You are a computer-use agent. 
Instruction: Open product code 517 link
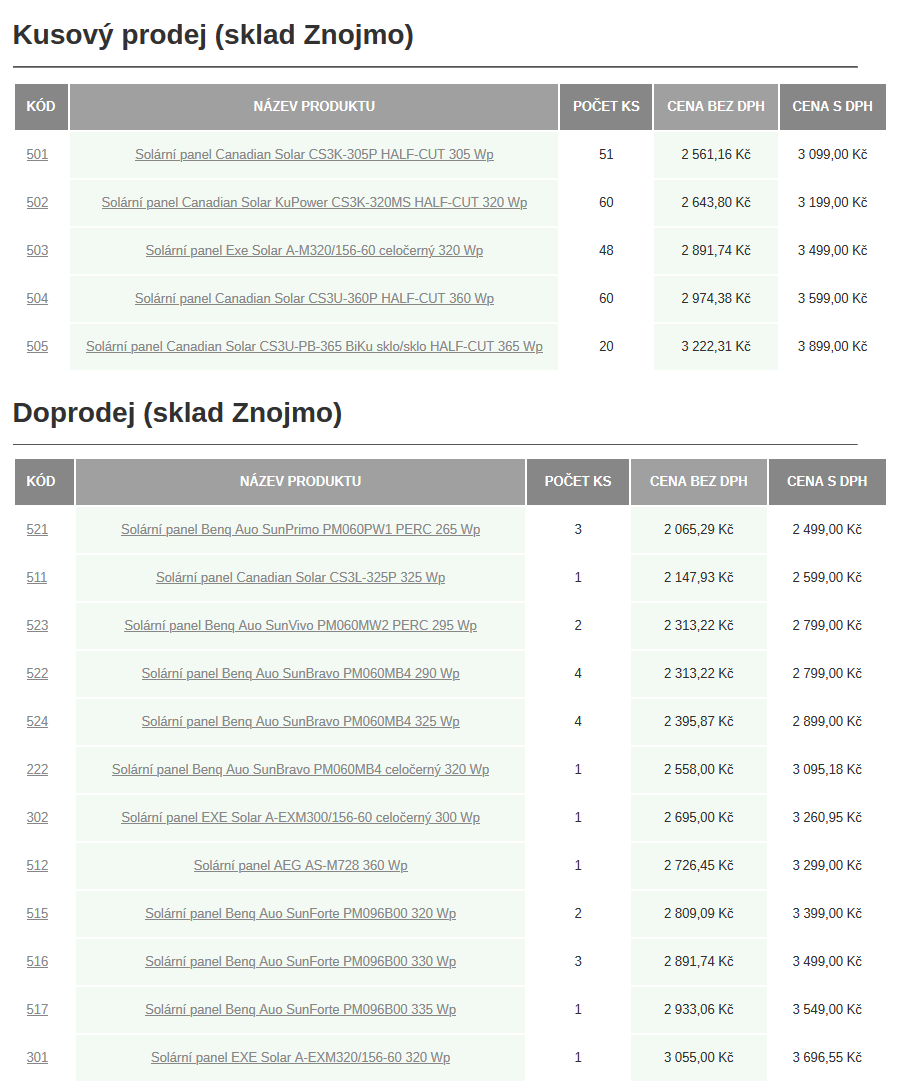(x=37, y=1010)
